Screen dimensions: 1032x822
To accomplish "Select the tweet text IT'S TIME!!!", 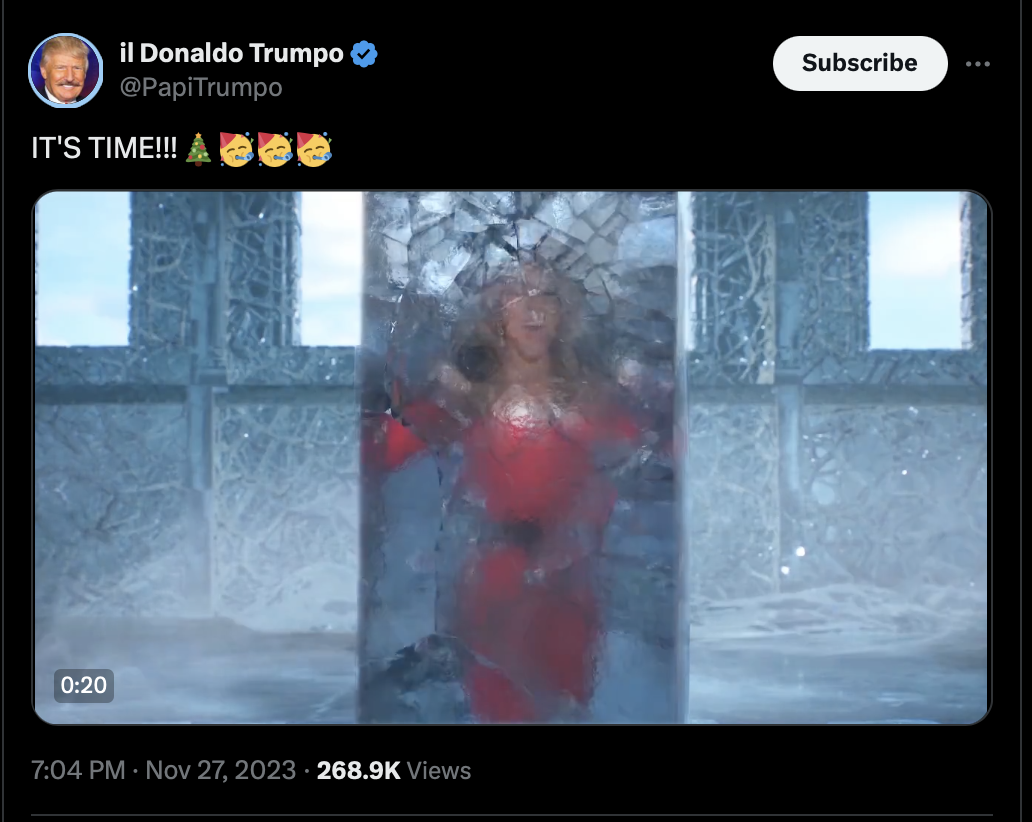I will point(104,149).
